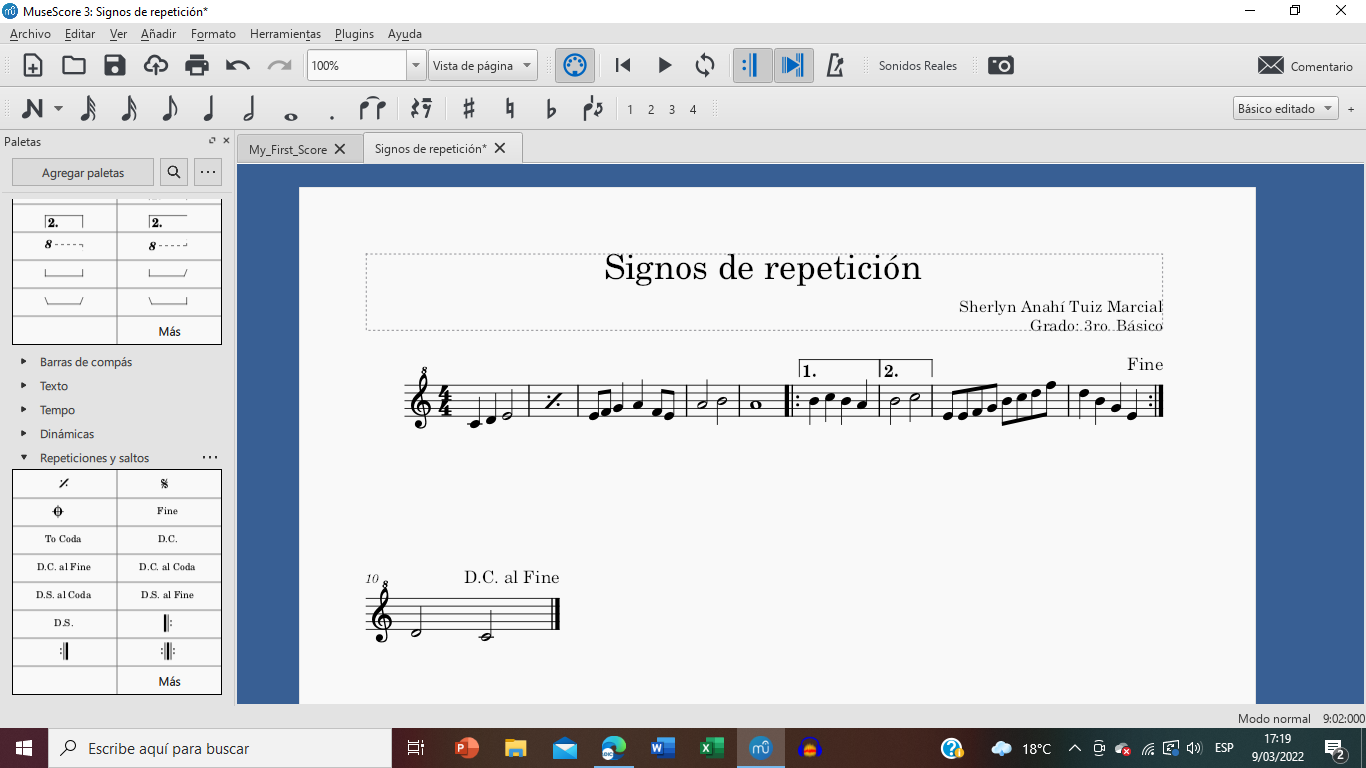Search palettes with the magnifier icon
The height and width of the screenshot is (768, 1366).
point(174,173)
